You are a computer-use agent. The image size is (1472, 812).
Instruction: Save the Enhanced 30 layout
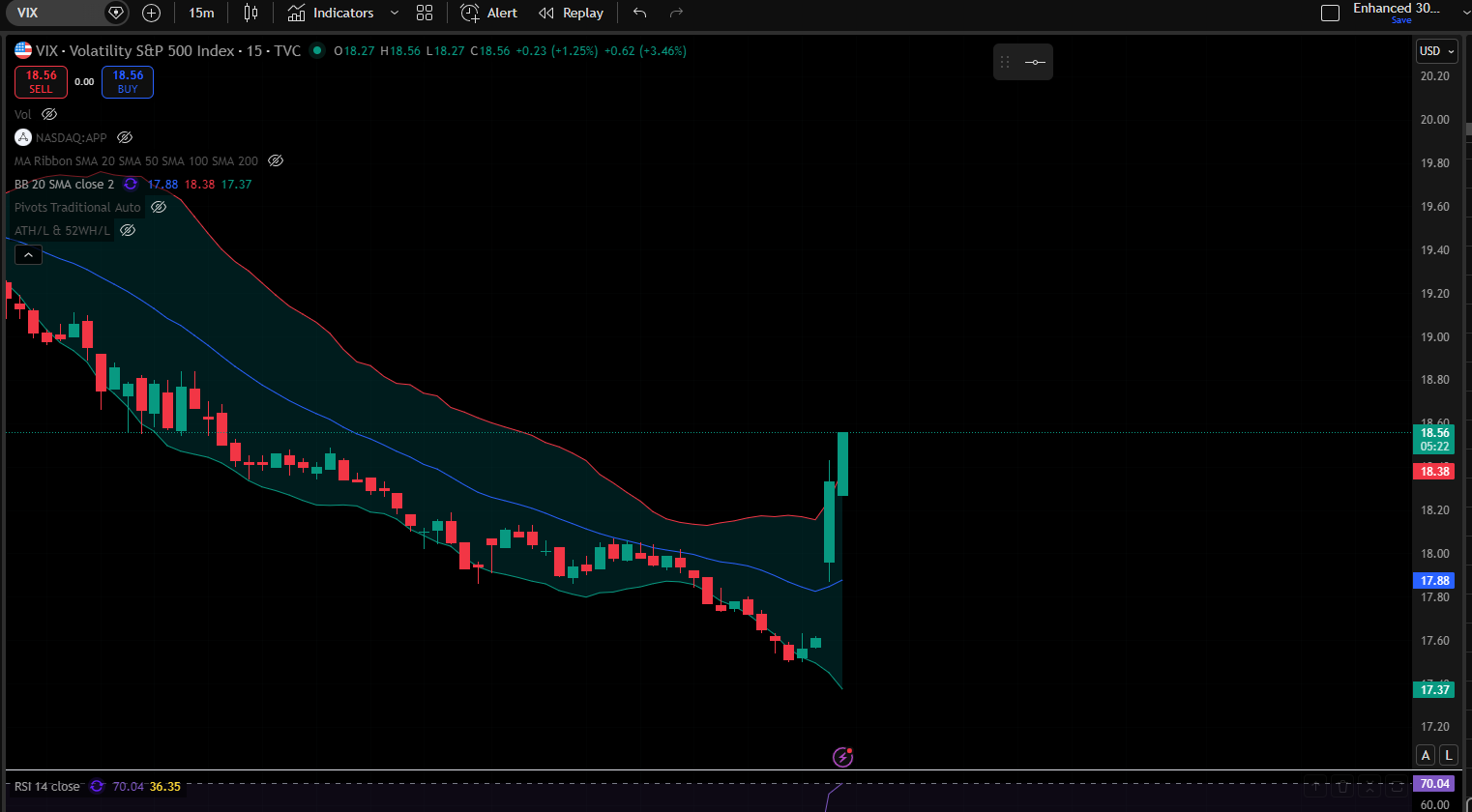tap(1401, 19)
